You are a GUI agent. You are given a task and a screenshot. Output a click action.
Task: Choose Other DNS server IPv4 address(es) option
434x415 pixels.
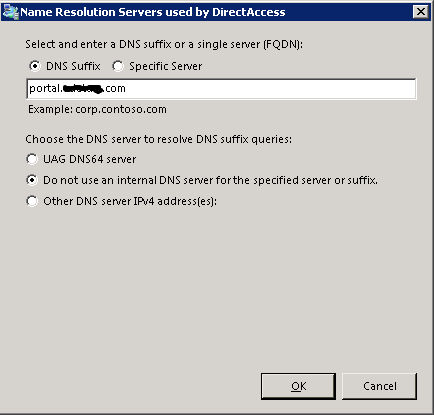point(32,201)
